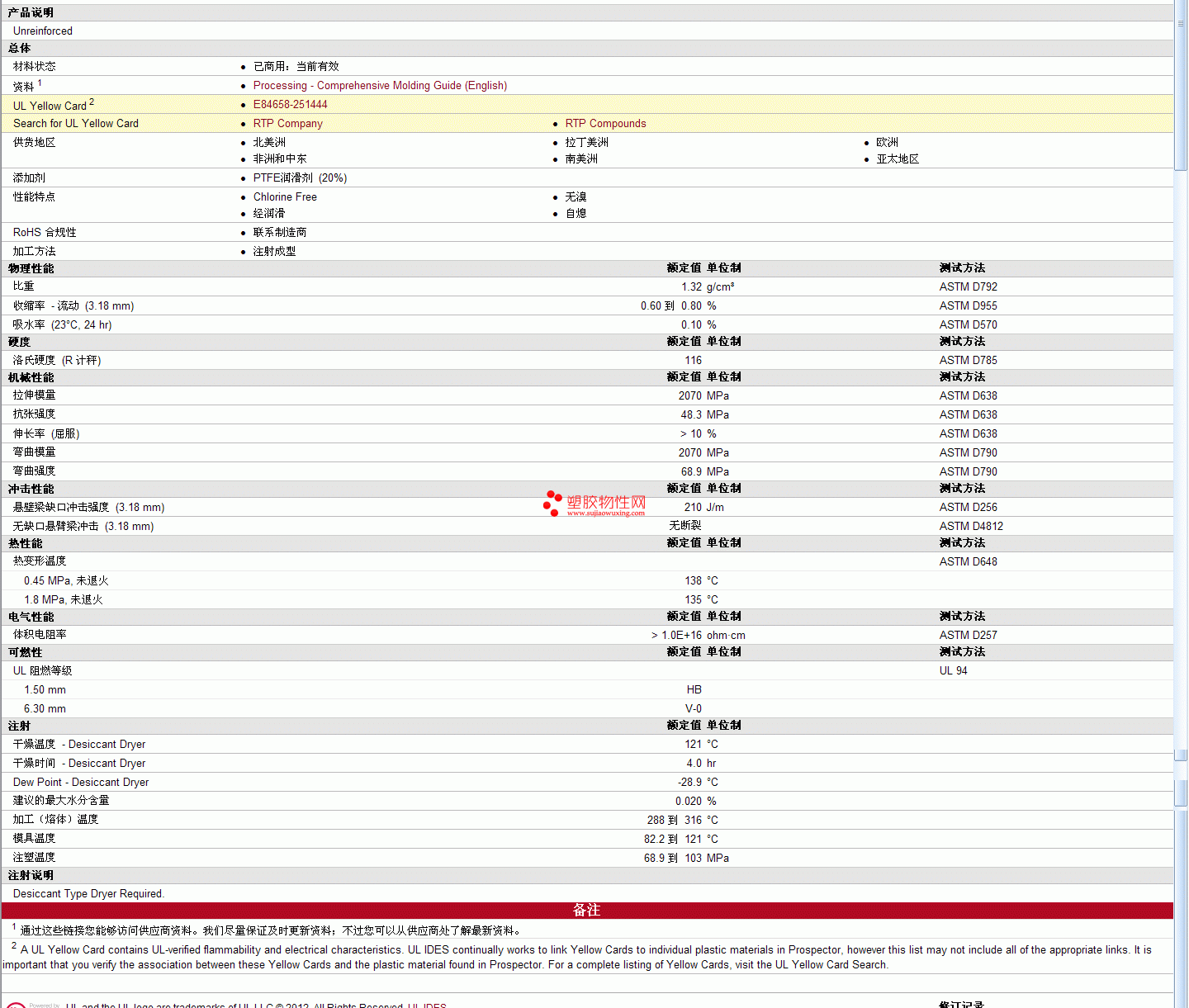Click the 加工（熔体）温度 row label
The height and width of the screenshot is (1008, 1189).
pos(55,819)
